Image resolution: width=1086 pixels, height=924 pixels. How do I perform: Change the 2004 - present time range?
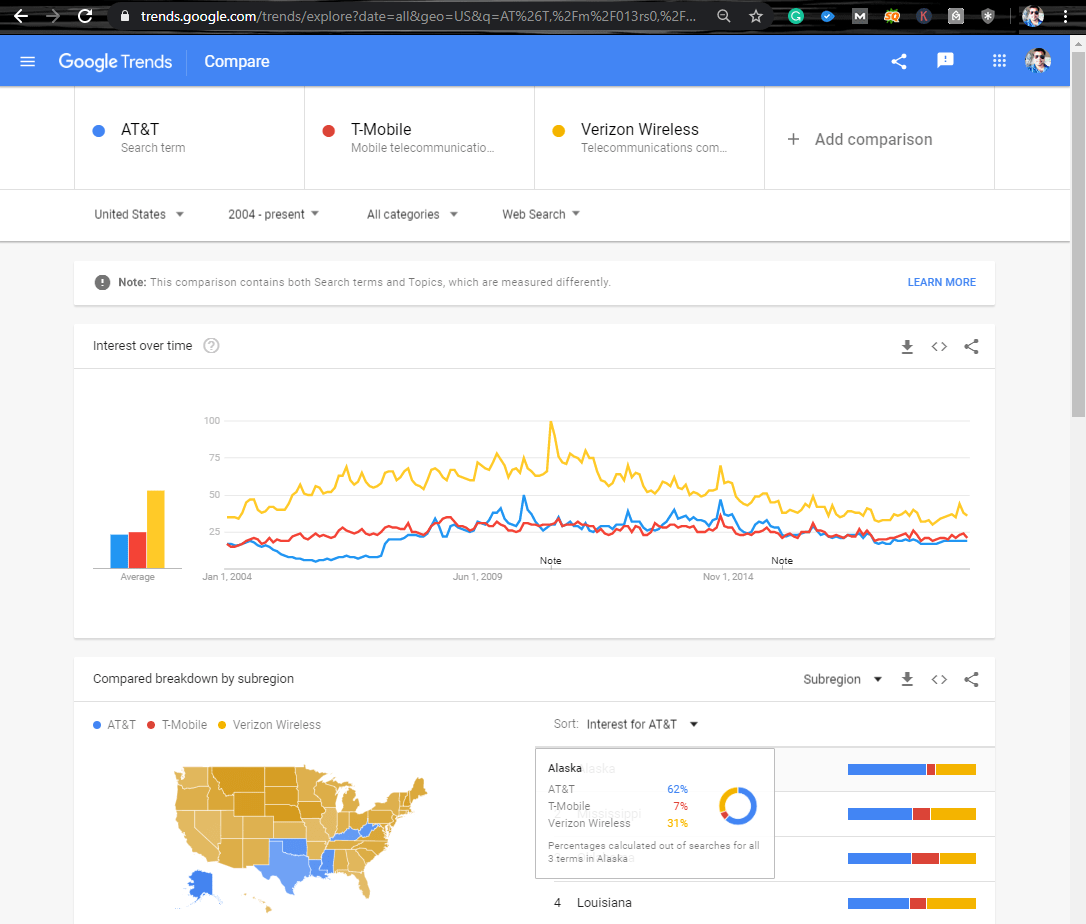click(273, 214)
